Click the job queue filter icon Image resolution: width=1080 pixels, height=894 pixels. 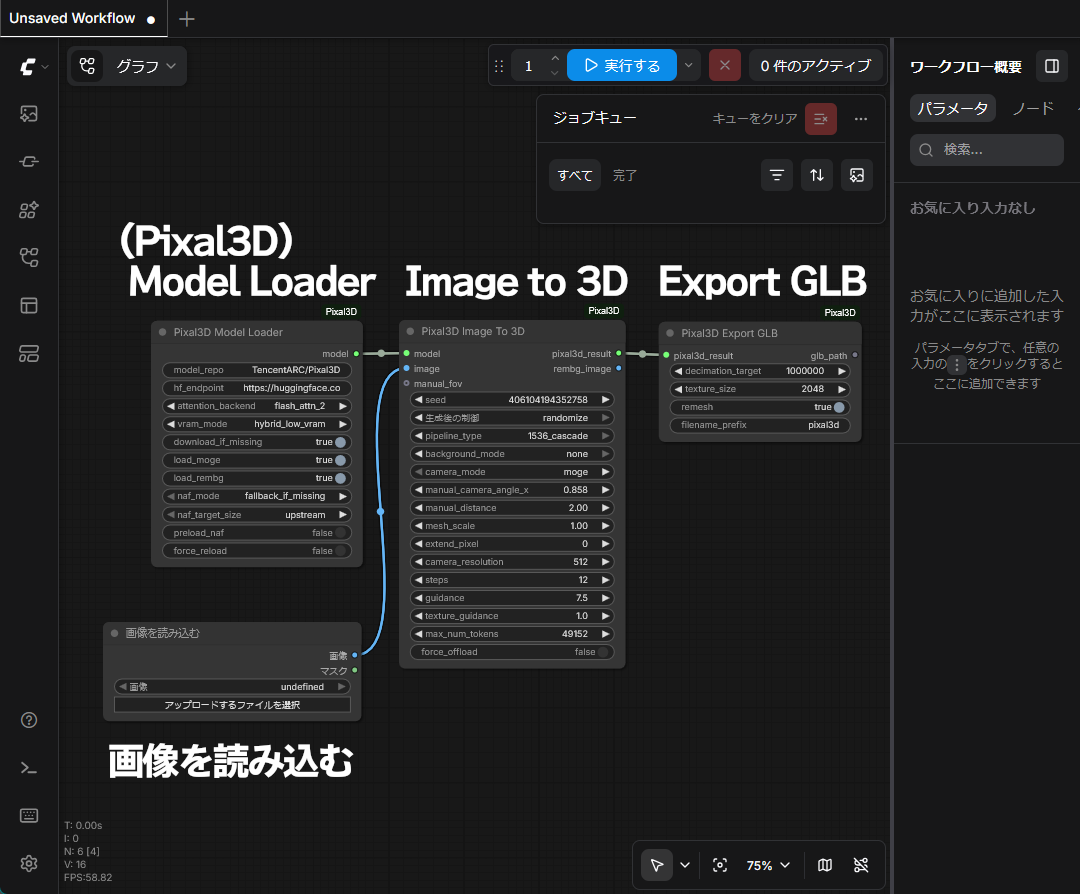[x=777, y=175]
